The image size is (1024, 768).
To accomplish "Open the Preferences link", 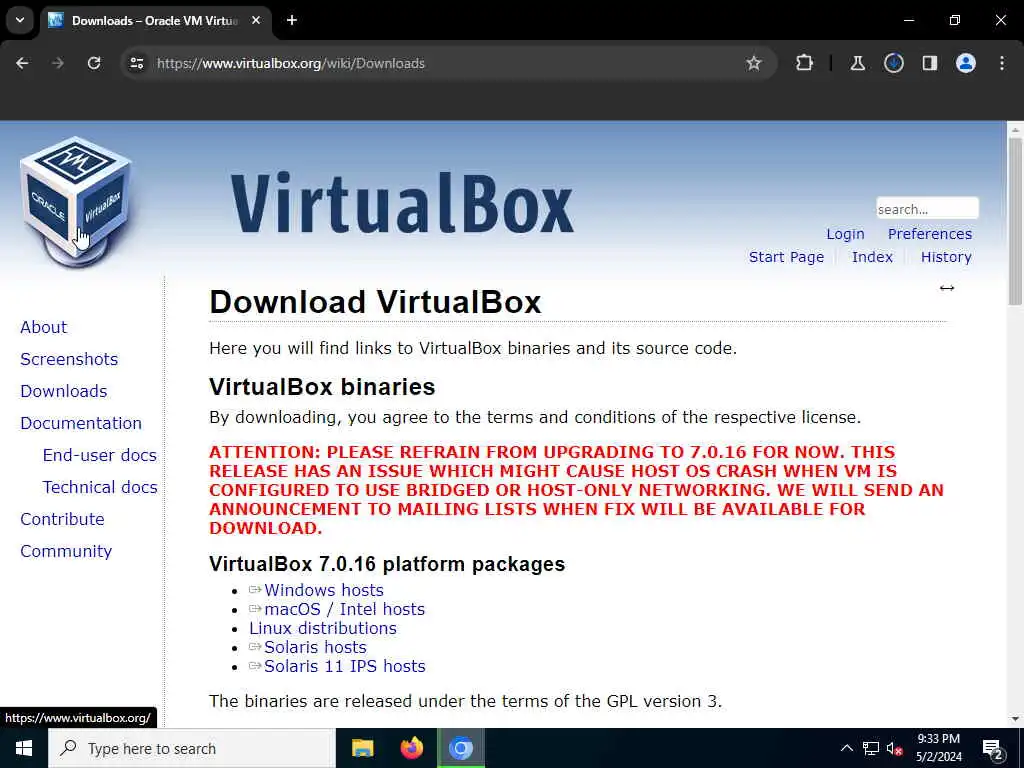I will click(929, 234).
